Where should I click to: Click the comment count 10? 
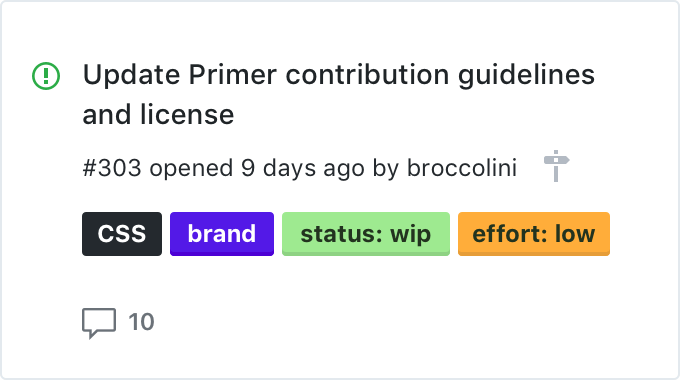pos(141,322)
